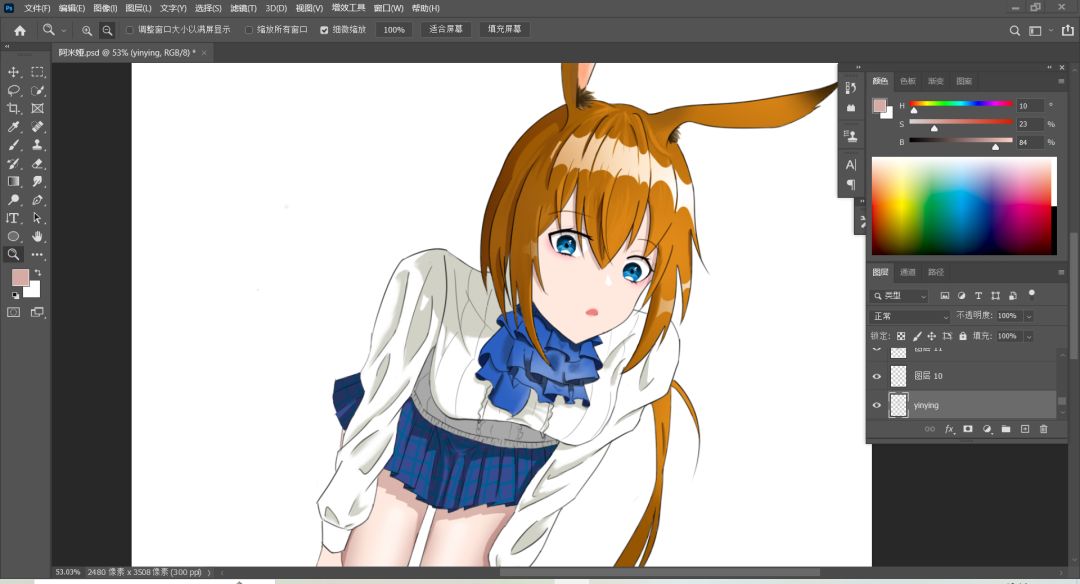Click the hue H slider
Image resolution: width=1080 pixels, height=584 pixels.
[961, 104]
